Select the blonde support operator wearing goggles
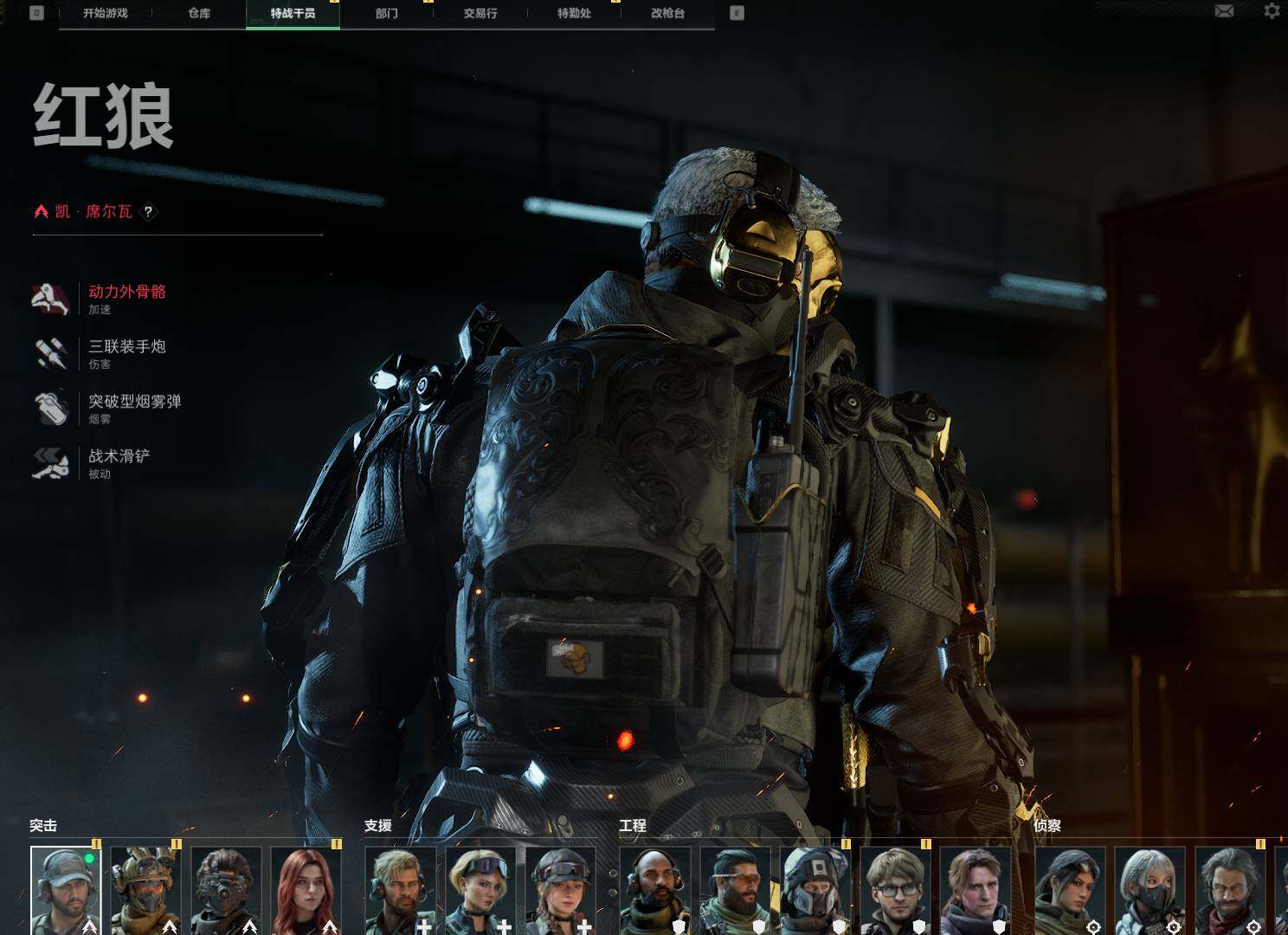The width and height of the screenshot is (1288, 935). tap(480, 891)
